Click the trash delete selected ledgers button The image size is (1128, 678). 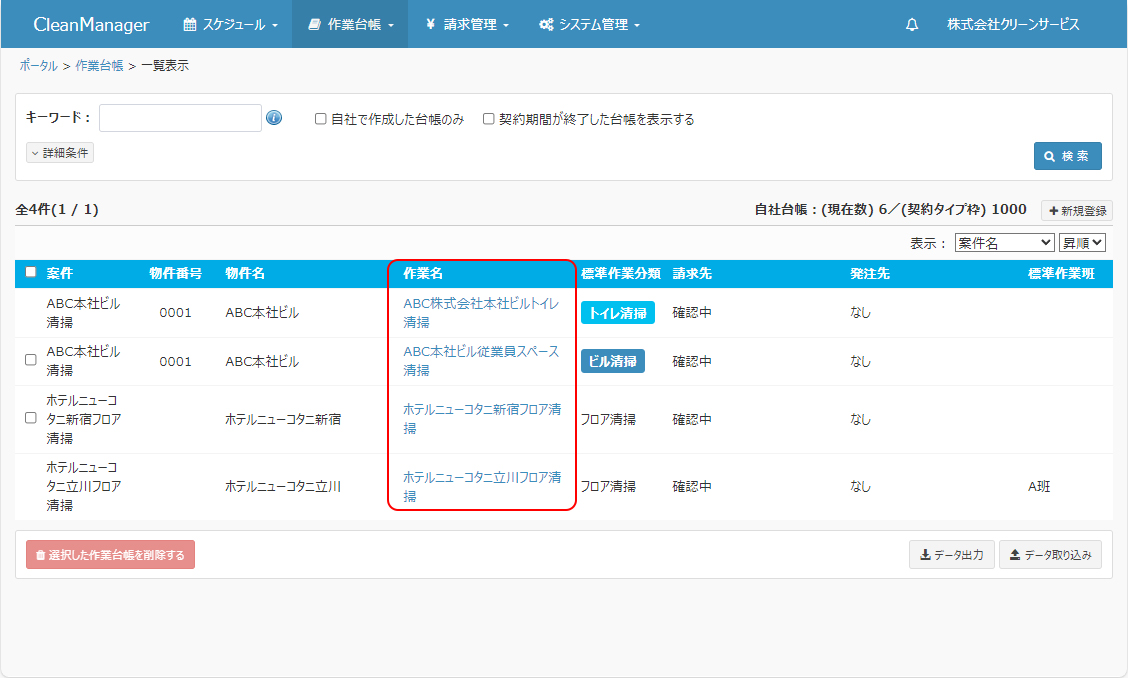click(110, 555)
